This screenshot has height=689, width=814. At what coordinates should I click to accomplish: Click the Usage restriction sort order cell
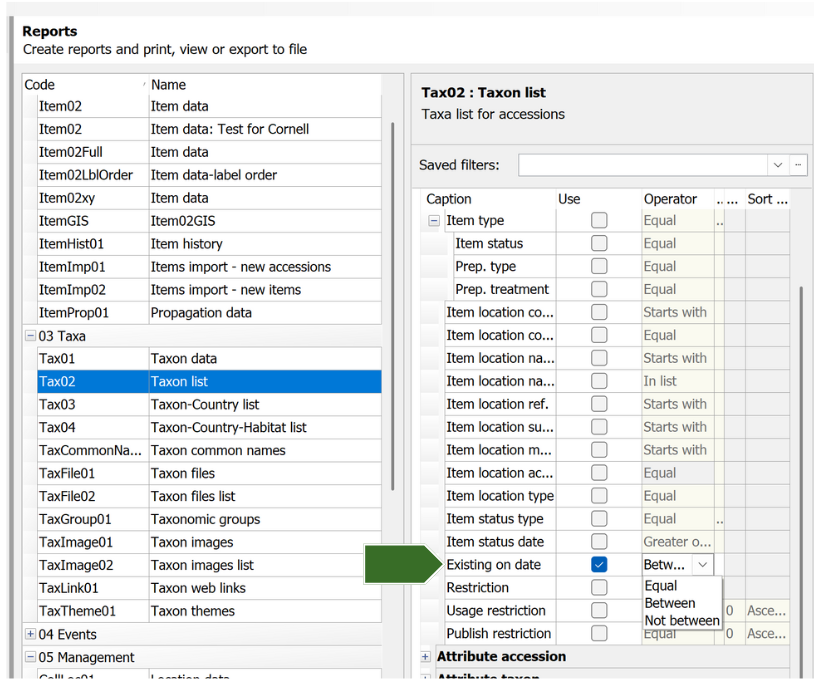767,611
